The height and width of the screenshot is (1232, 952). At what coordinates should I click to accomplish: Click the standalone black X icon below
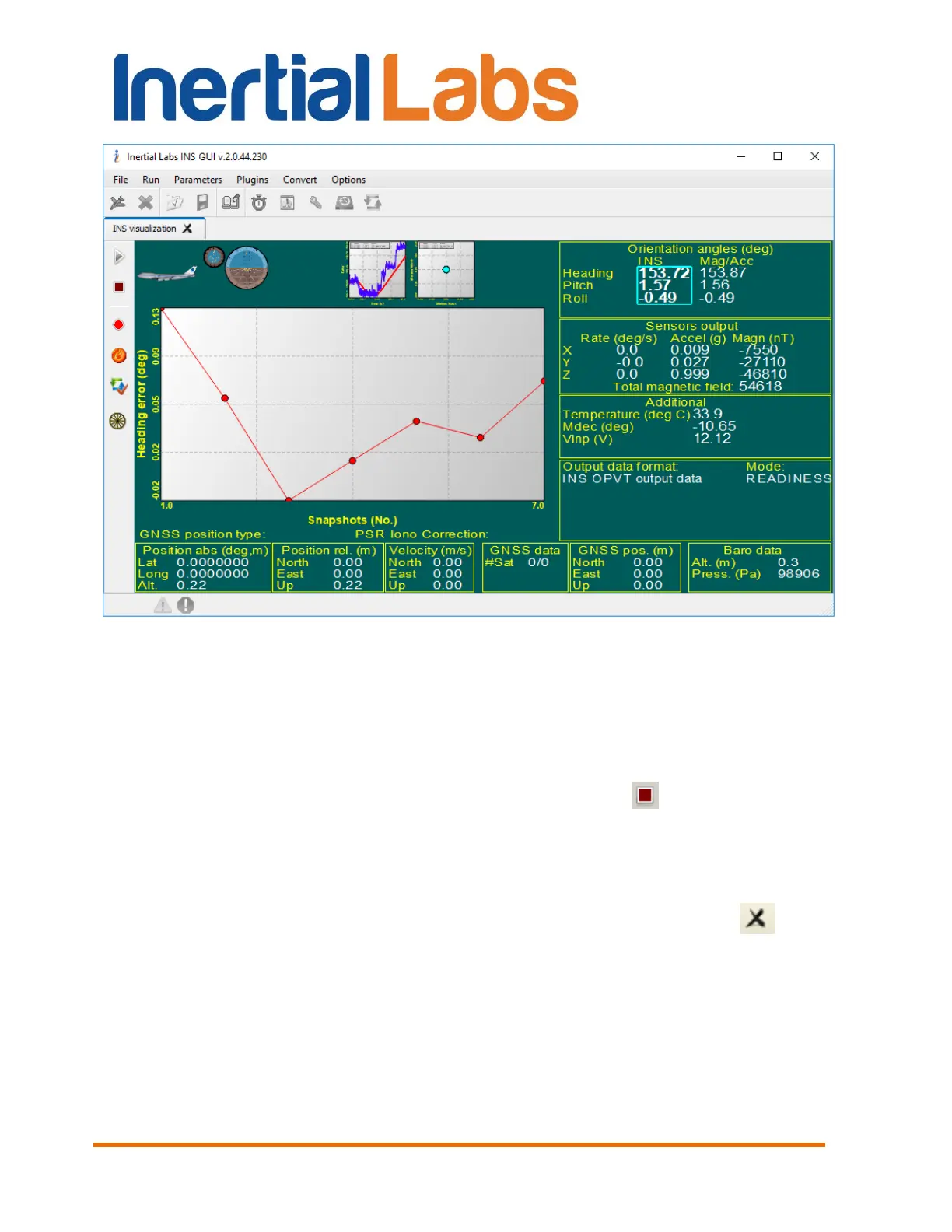coord(757,918)
